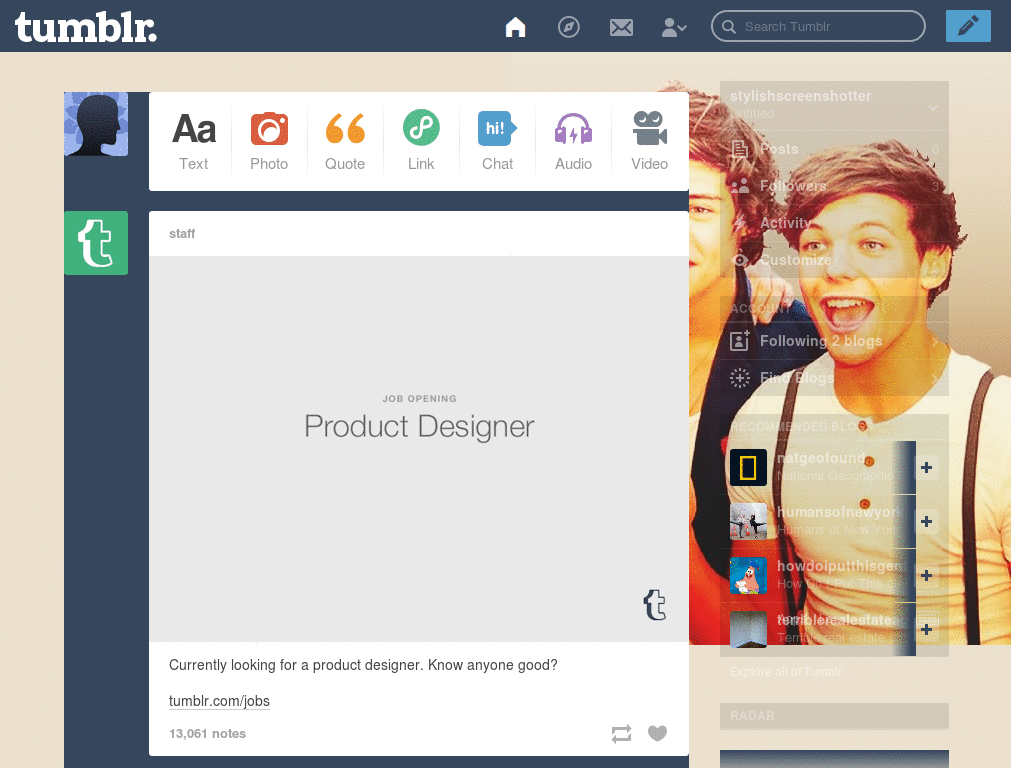Follow humansofnewyork with plus button

click(926, 521)
